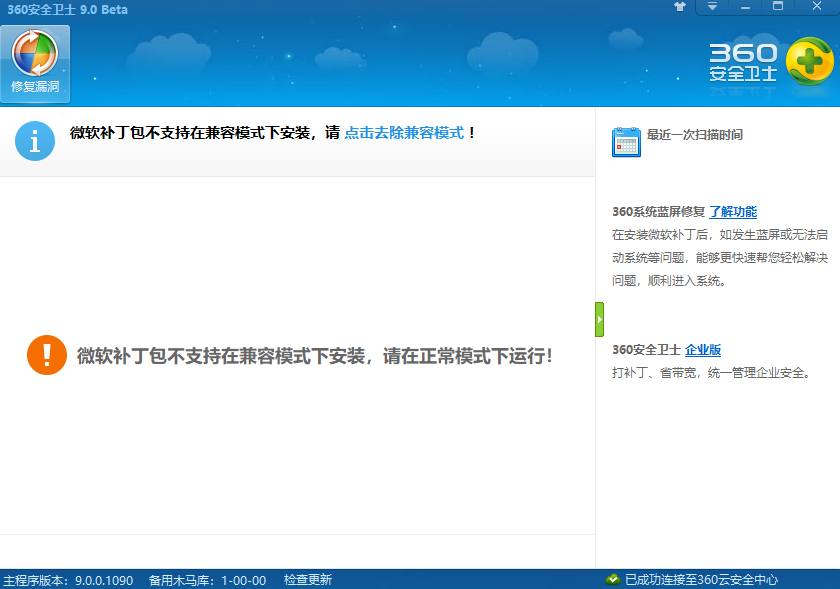Click 打补丁、省带宽 description text
The image size is (840, 589).
click(x=712, y=372)
